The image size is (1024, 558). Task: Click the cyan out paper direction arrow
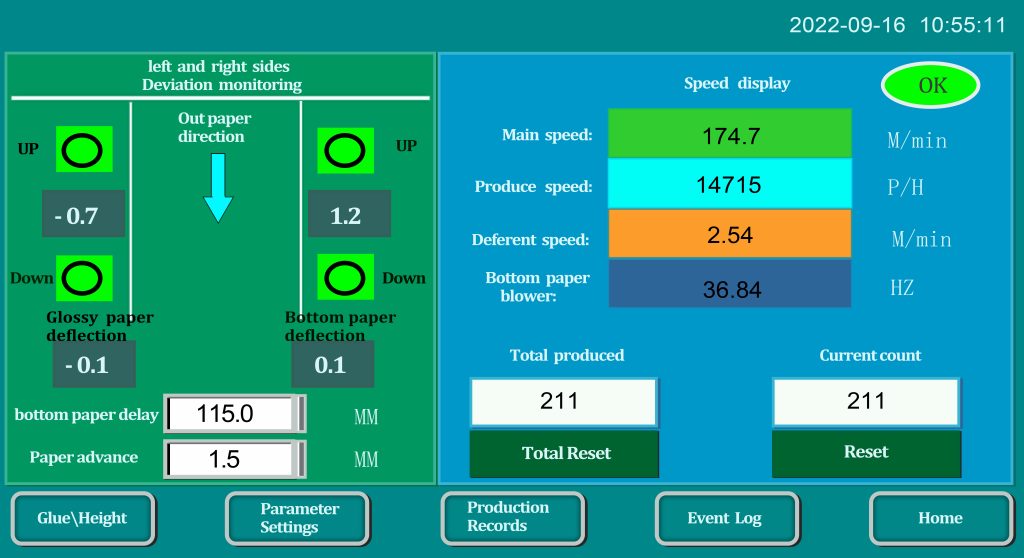coord(217,187)
